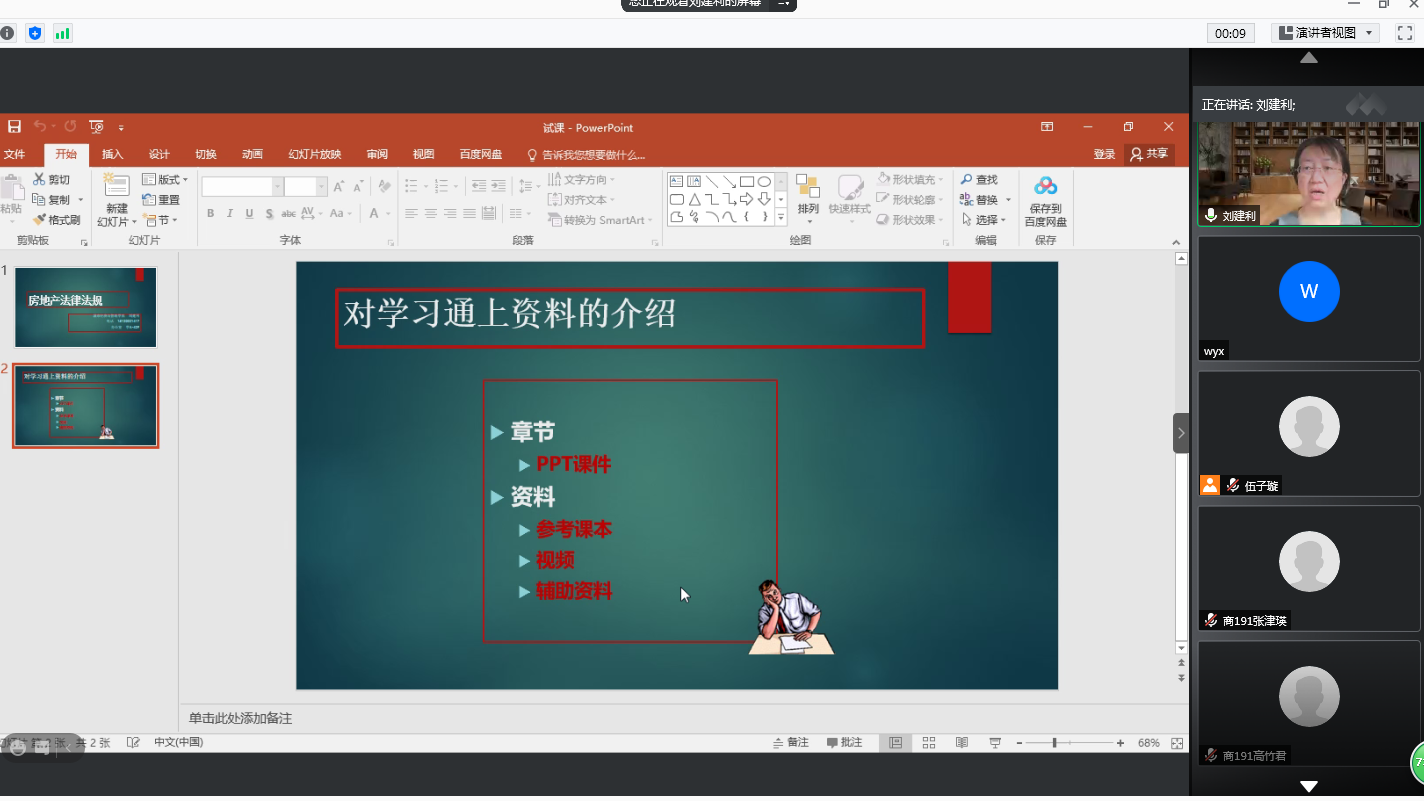This screenshot has width=1424, height=801.
Task: Toggle fullscreen for the meeting window
Action: point(1404,33)
